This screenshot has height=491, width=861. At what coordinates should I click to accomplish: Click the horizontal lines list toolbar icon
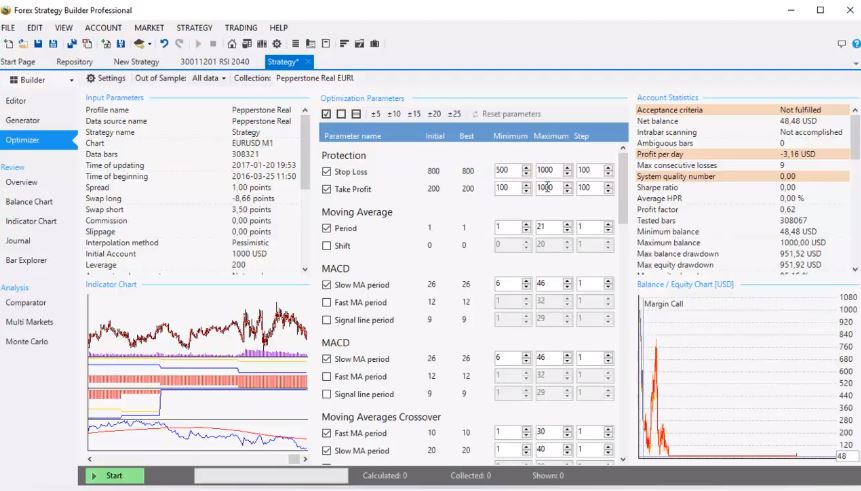coord(295,44)
